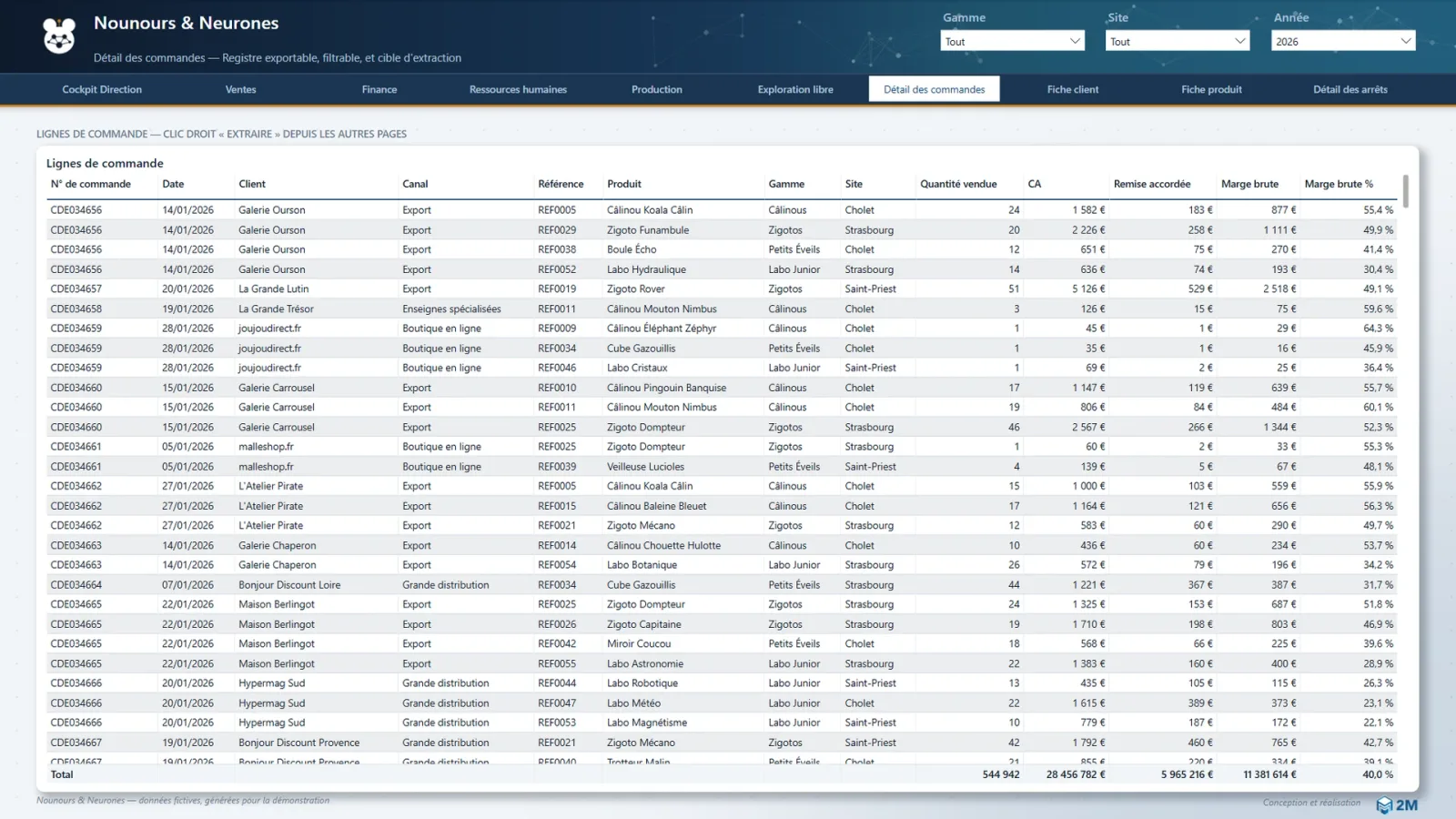The image size is (1456, 819).
Task: Sort by the Date column header
Action: coord(173,184)
